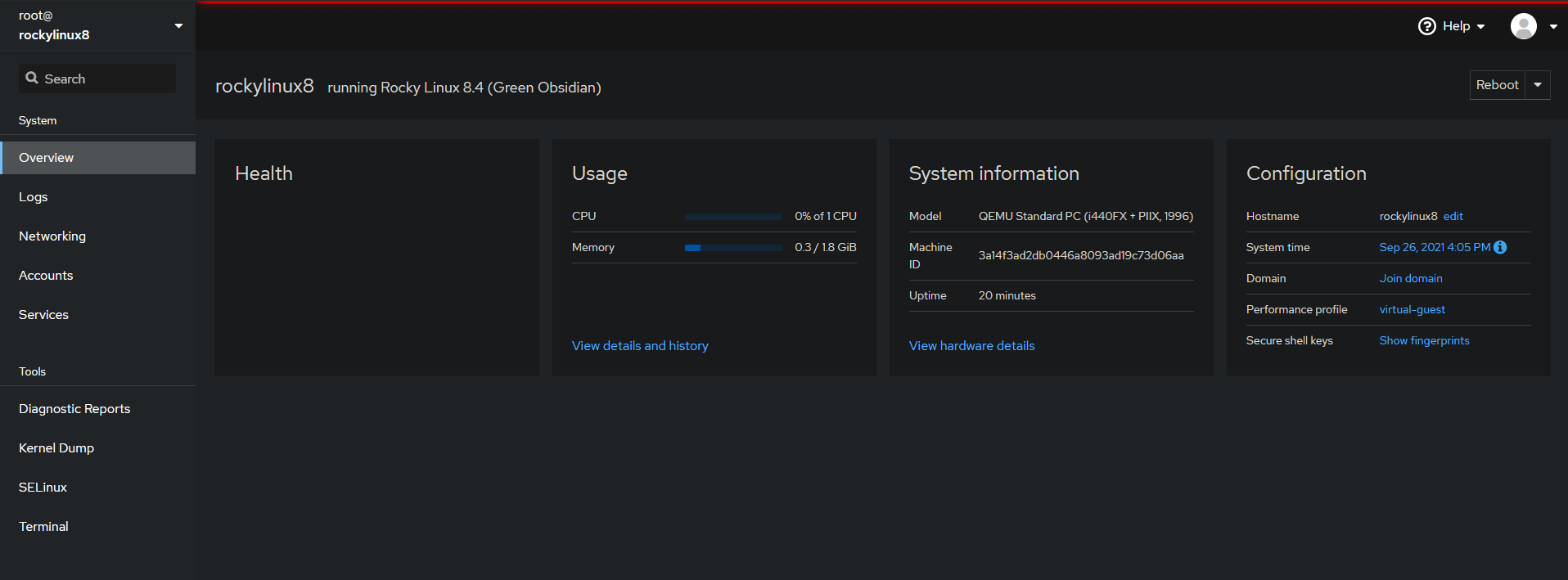
Task: Open the Terminal tool
Action: point(43,527)
